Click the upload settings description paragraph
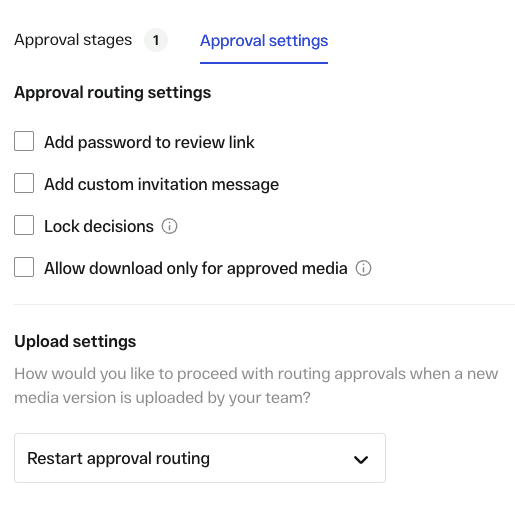Viewport: 515px width, 517px height. click(x=256, y=386)
